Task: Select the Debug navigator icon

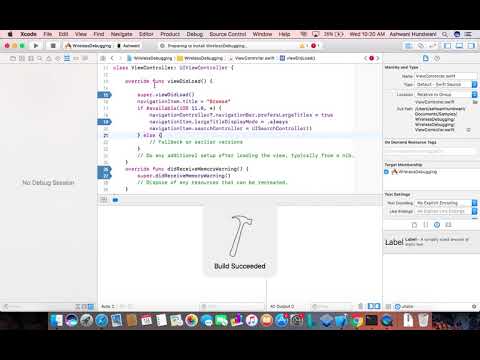Action: 67,58
